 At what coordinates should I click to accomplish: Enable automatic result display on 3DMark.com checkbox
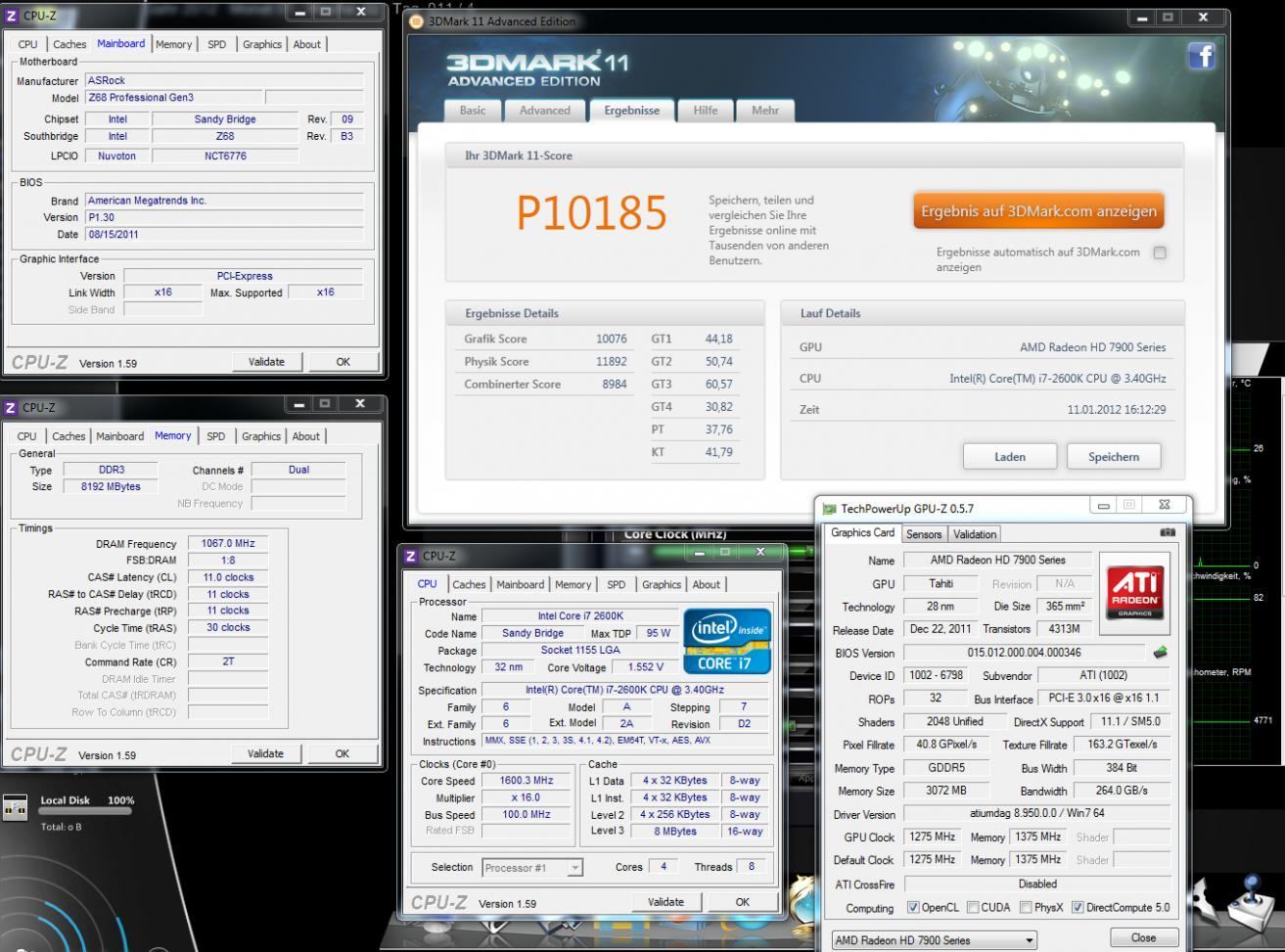(1160, 252)
